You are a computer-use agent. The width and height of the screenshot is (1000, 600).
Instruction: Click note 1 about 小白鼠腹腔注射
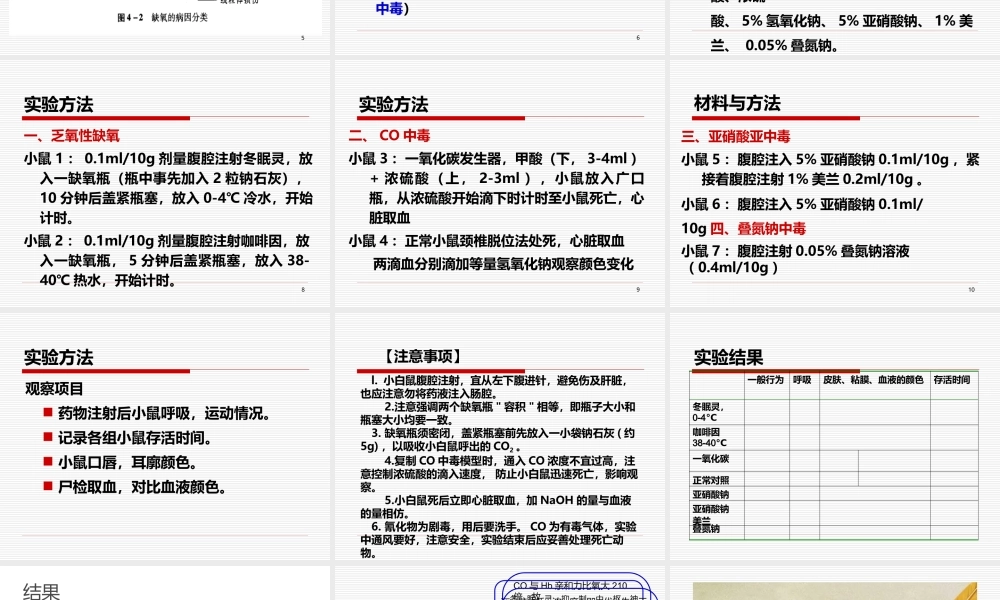tap(494, 387)
